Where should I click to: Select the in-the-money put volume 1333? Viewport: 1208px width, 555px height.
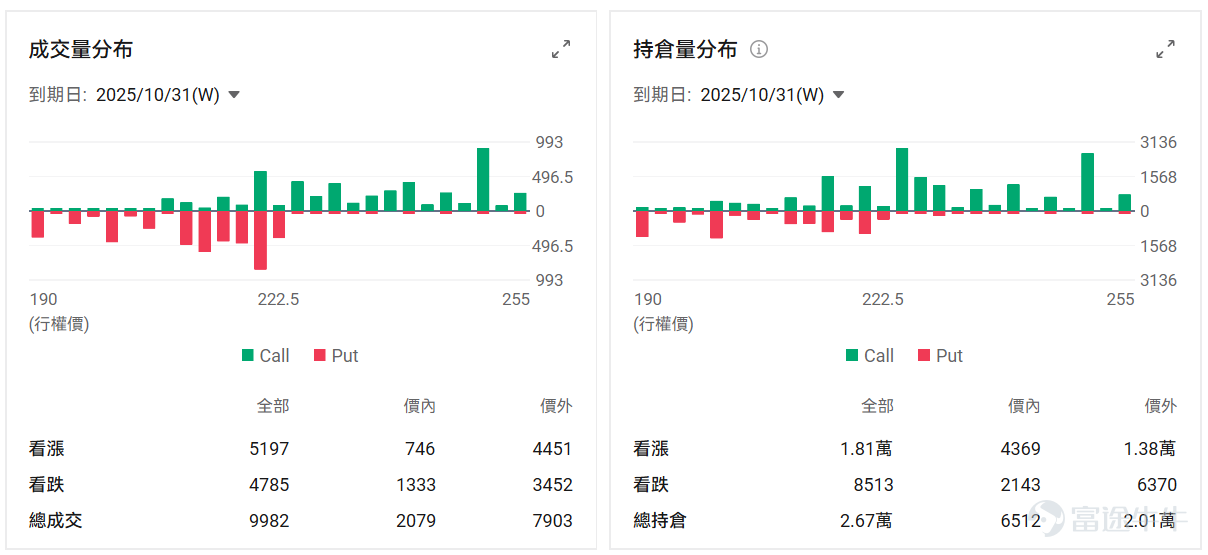point(416,485)
